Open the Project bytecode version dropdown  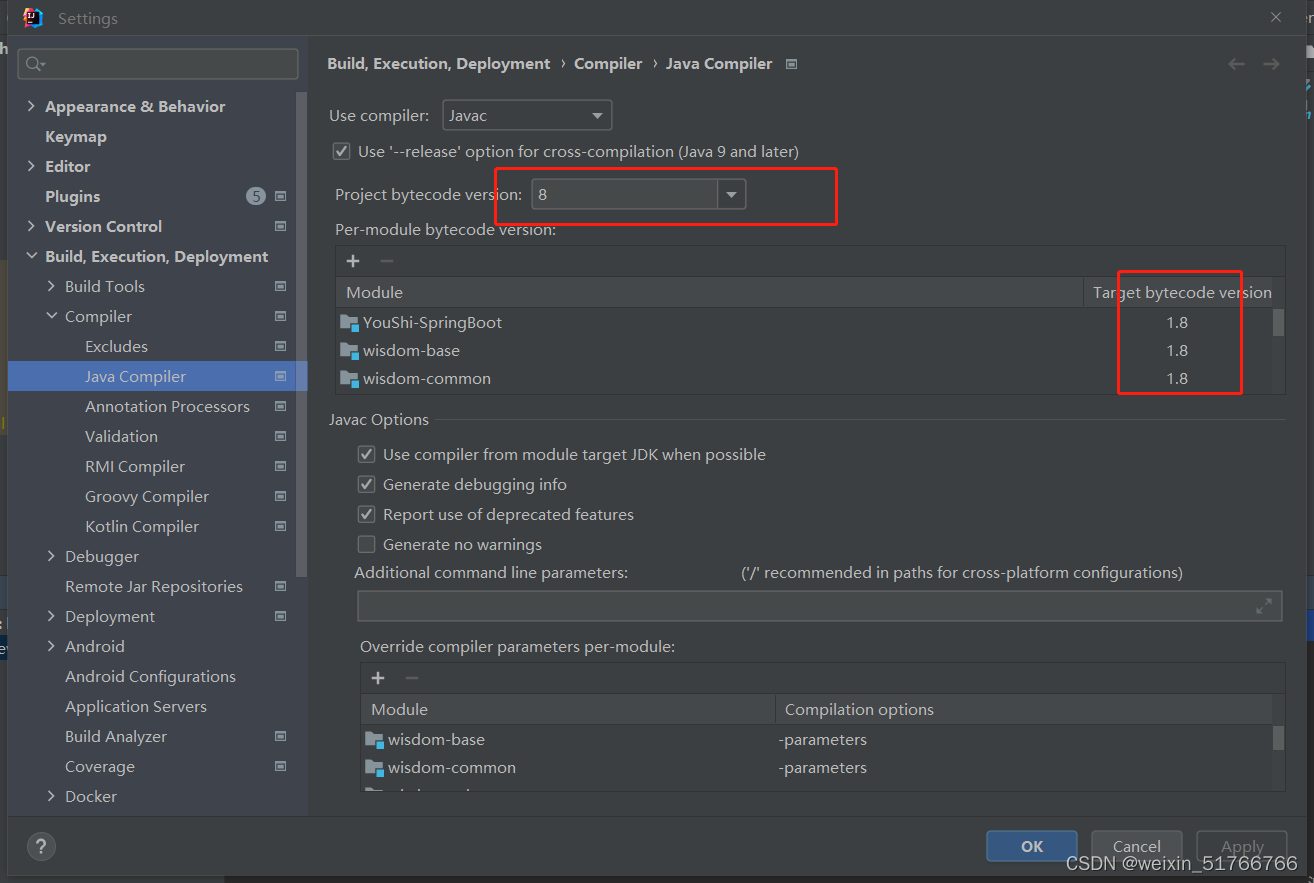733,194
